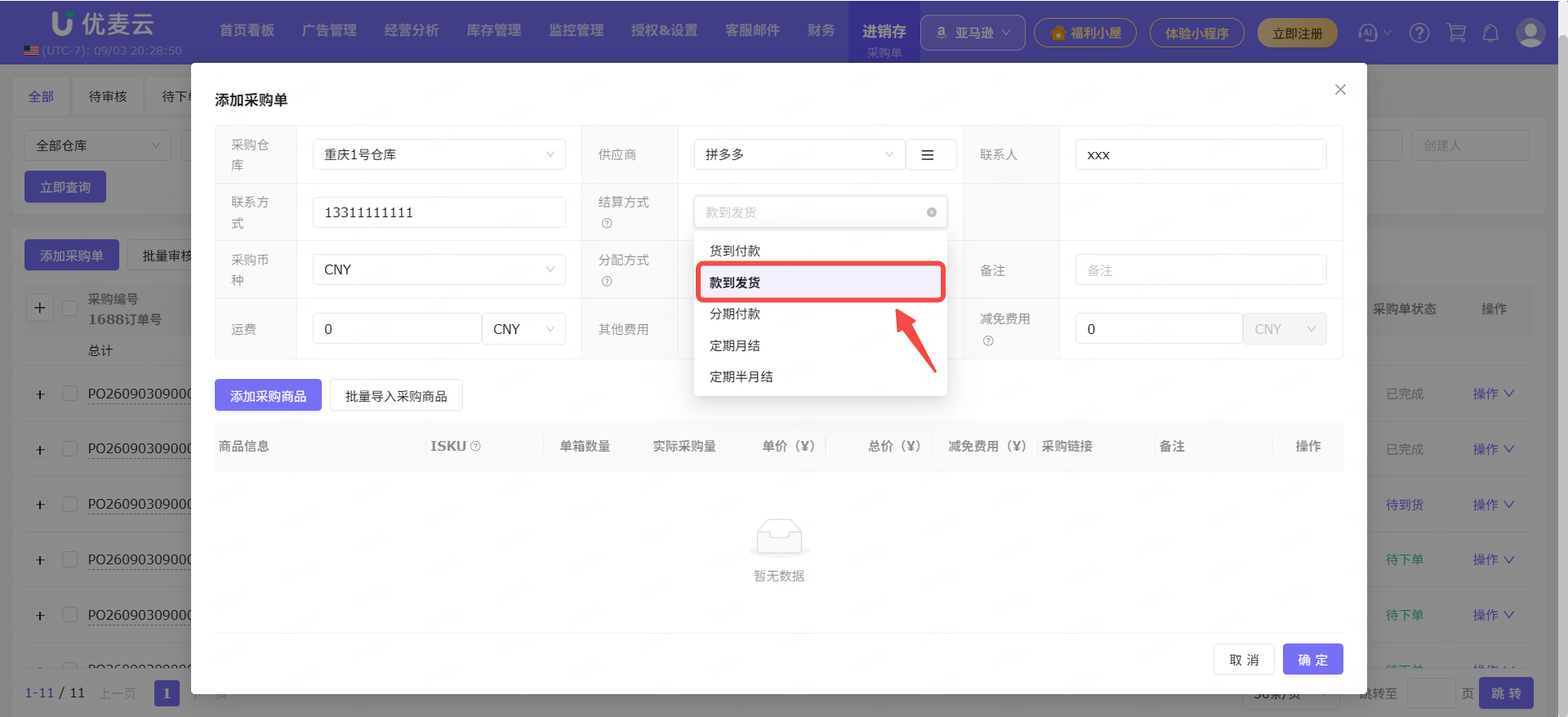Open the 减免费用 CNY dropdown
This screenshot has height=717, width=1568.
tap(1285, 329)
